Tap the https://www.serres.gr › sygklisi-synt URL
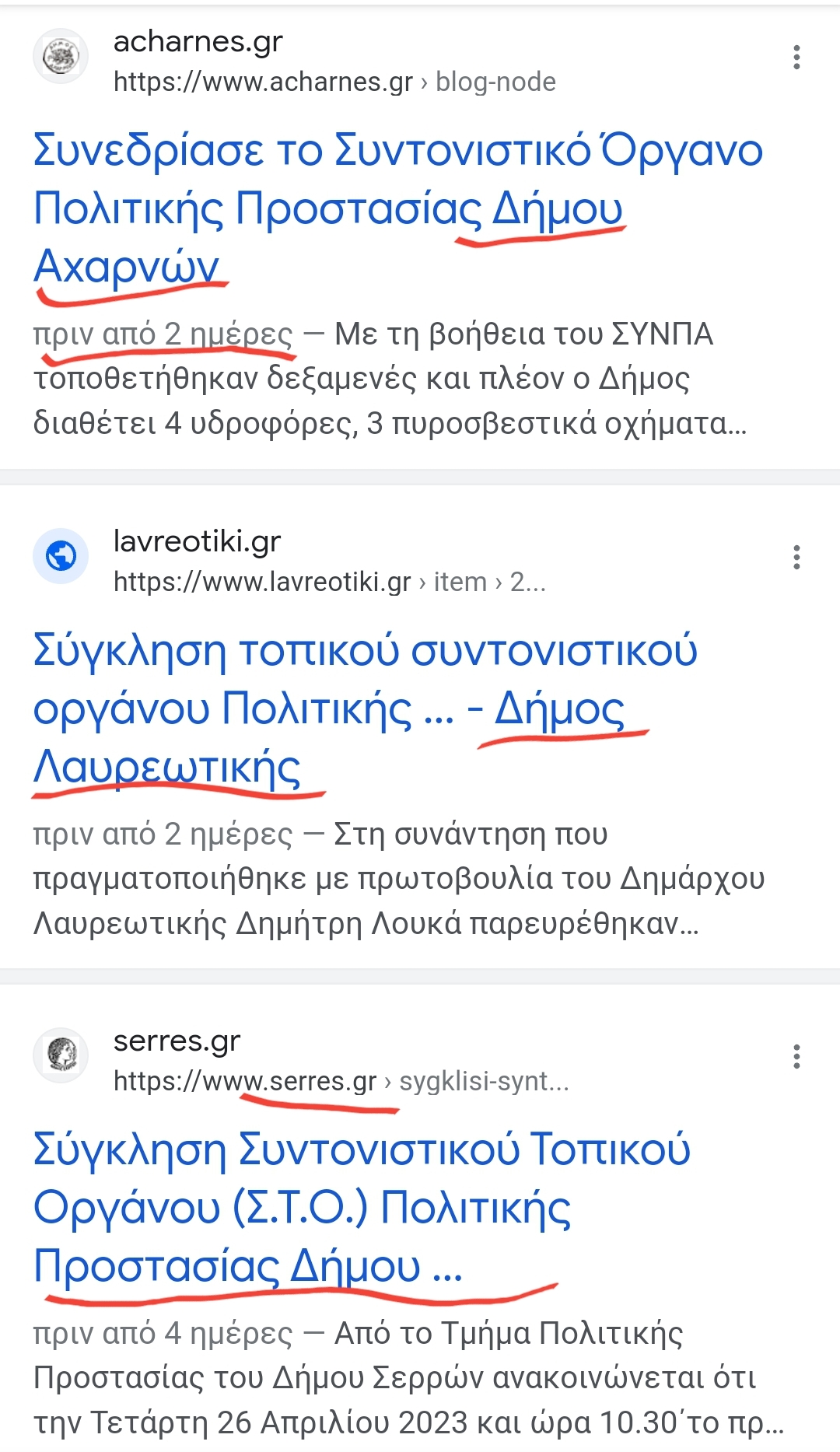The image size is (840, 1452). 341,1081
